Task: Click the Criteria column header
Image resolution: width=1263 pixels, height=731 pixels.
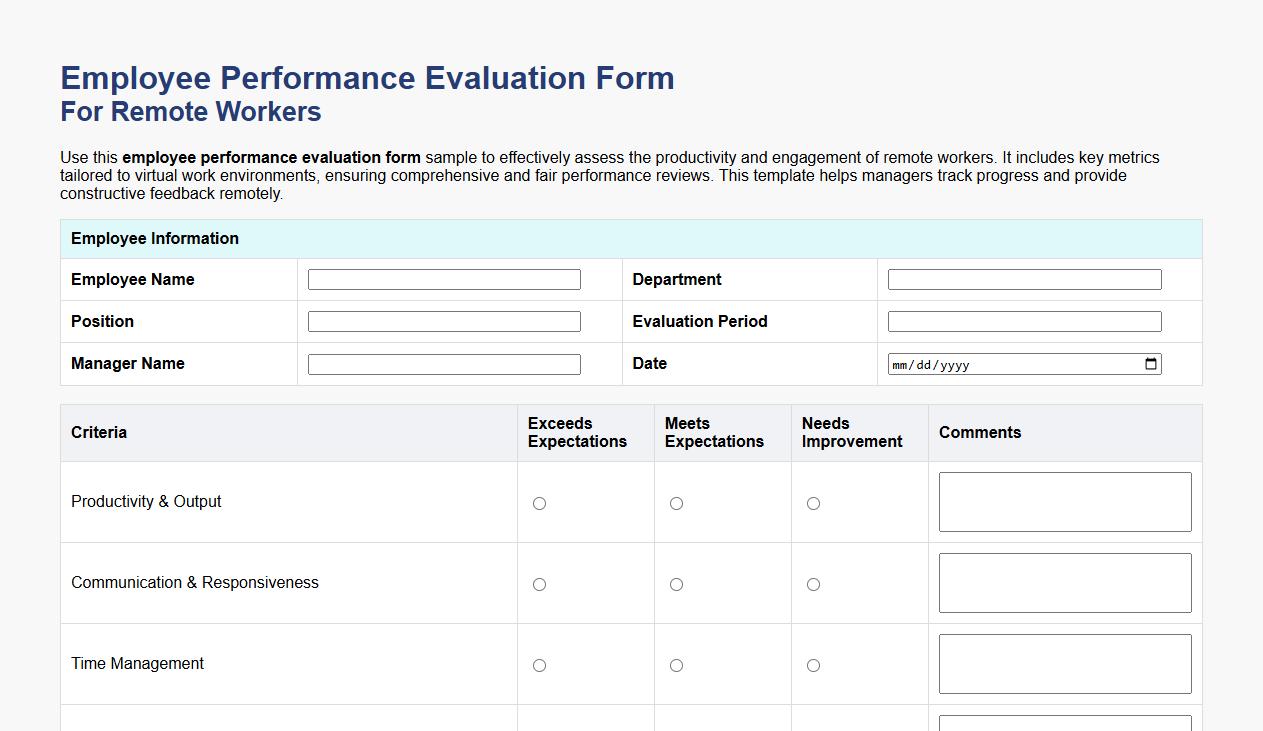Action: pos(99,432)
